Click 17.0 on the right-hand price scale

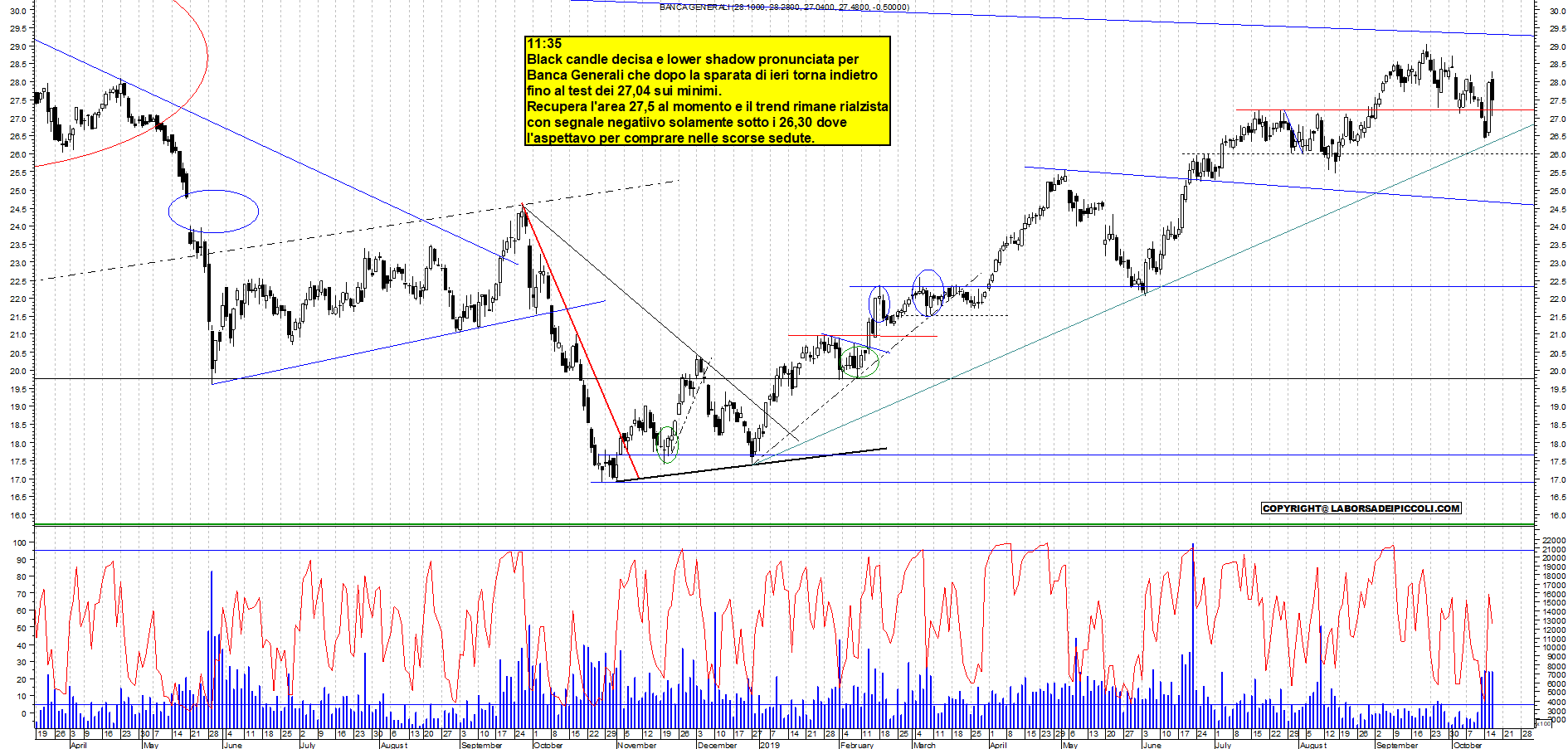click(1556, 479)
